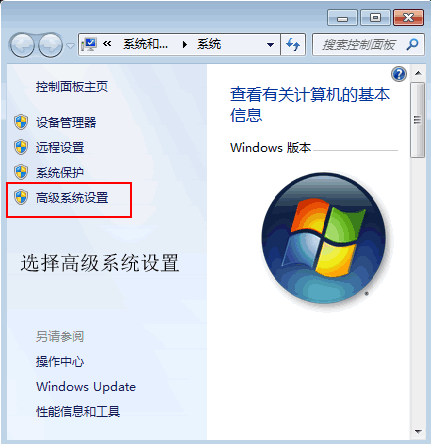Click the Forward navigation arrow button
The width and height of the screenshot is (431, 444).
(x=51, y=45)
